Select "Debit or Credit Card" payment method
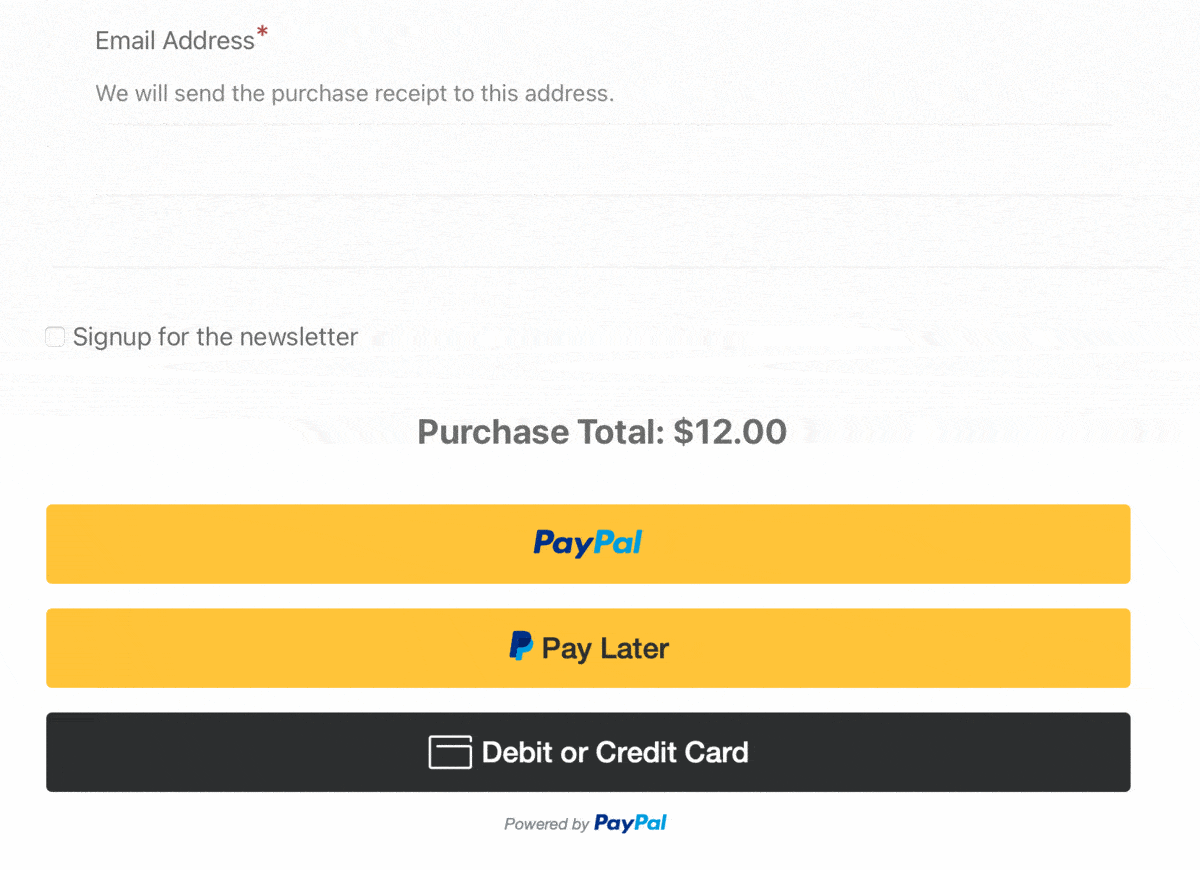The image size is (1200, 870). [587, 752]
